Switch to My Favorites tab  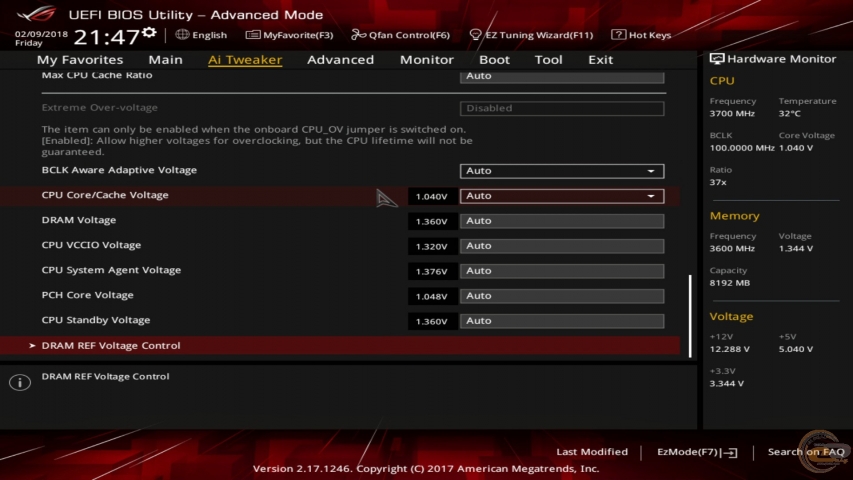(80, 59)
